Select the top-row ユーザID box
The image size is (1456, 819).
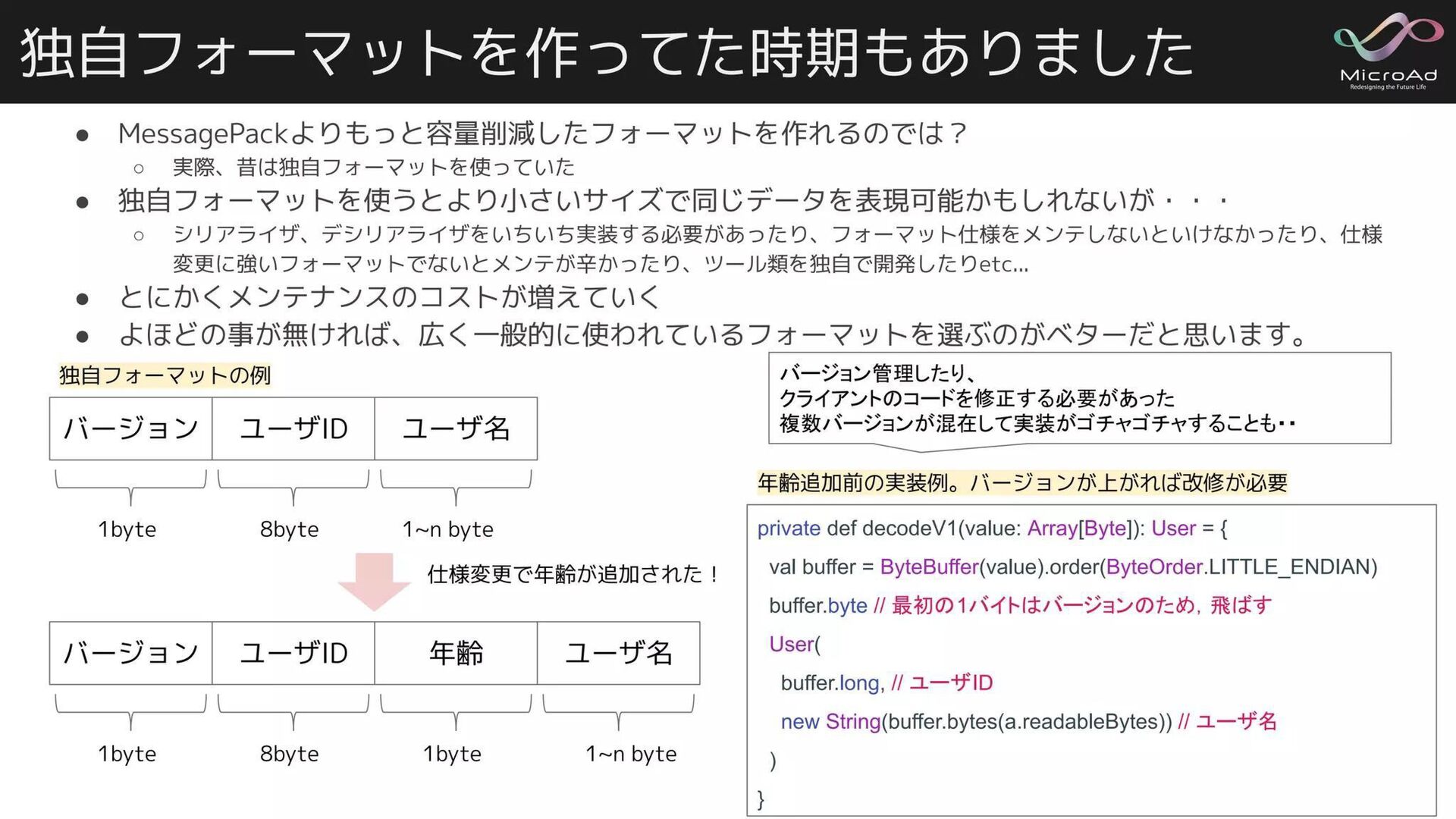[x=293, y=428]
